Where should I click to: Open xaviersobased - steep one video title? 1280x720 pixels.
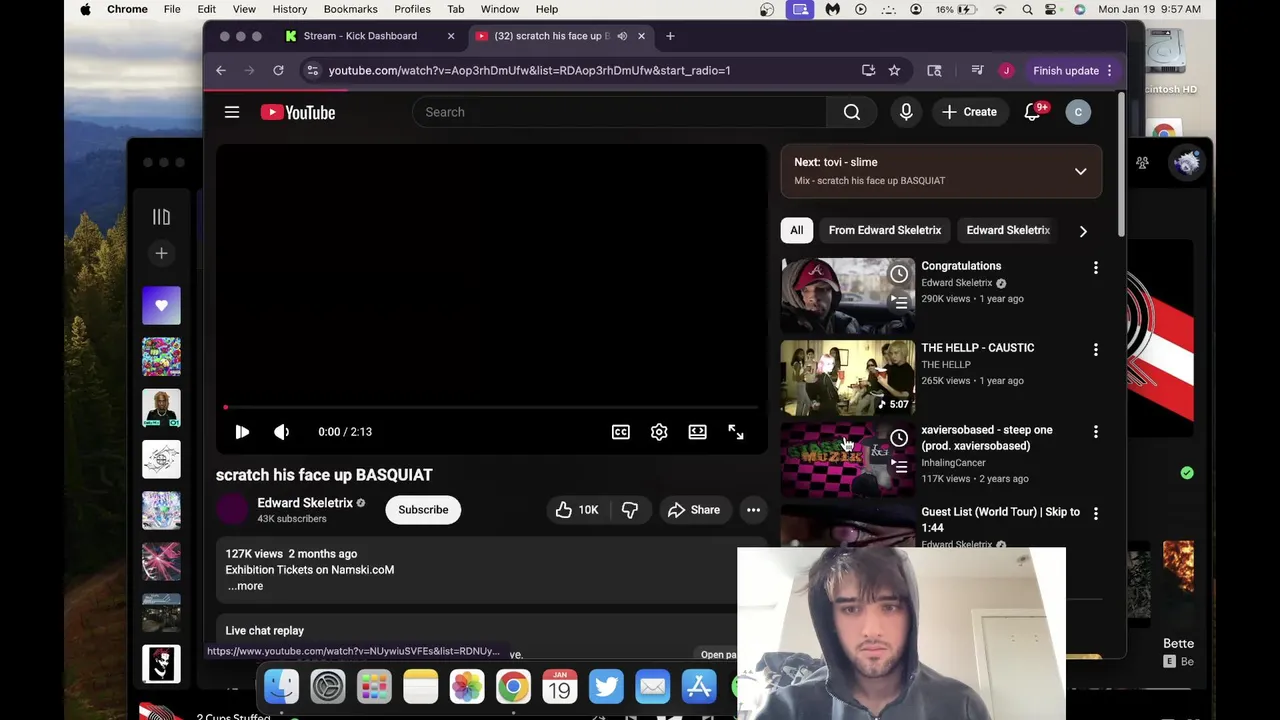[x=987, y=438]
